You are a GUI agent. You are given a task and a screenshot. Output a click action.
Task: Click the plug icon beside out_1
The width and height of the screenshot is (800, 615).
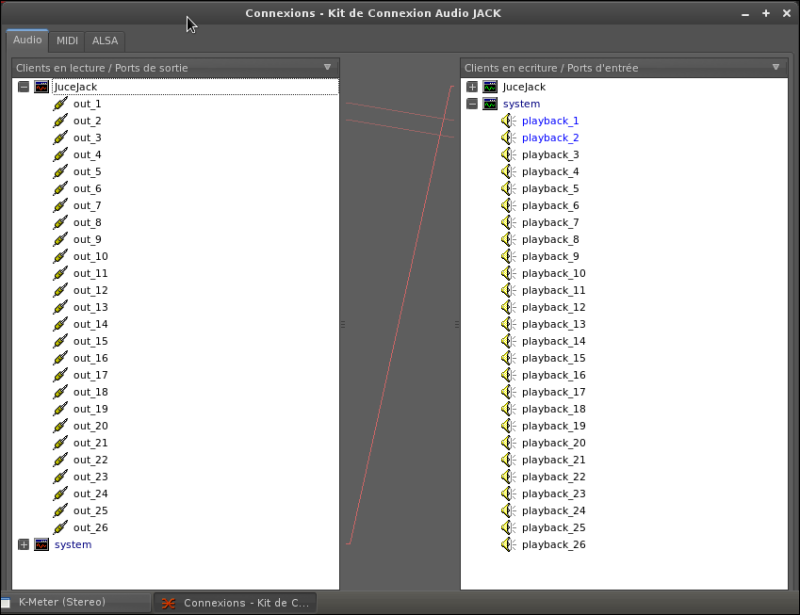click(x=60, y=104)
